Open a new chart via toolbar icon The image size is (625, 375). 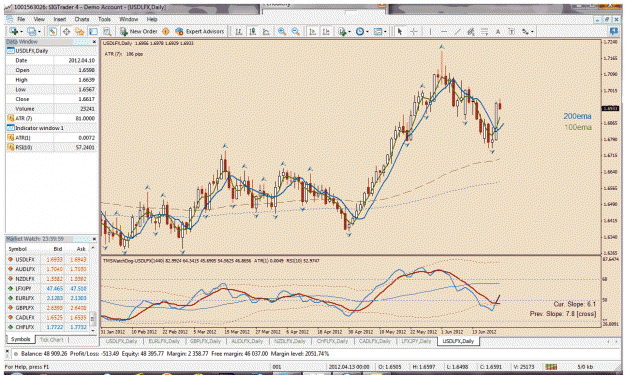click(13, 31)
